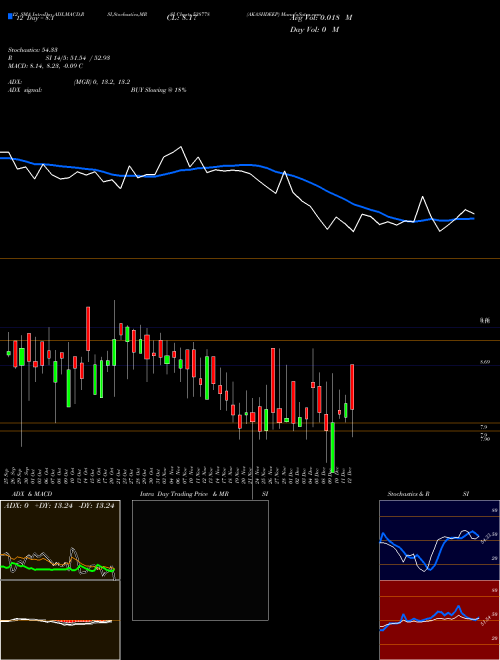Open the blue-background stochastics chart
The image size is (500, 660).
point(439,540)
